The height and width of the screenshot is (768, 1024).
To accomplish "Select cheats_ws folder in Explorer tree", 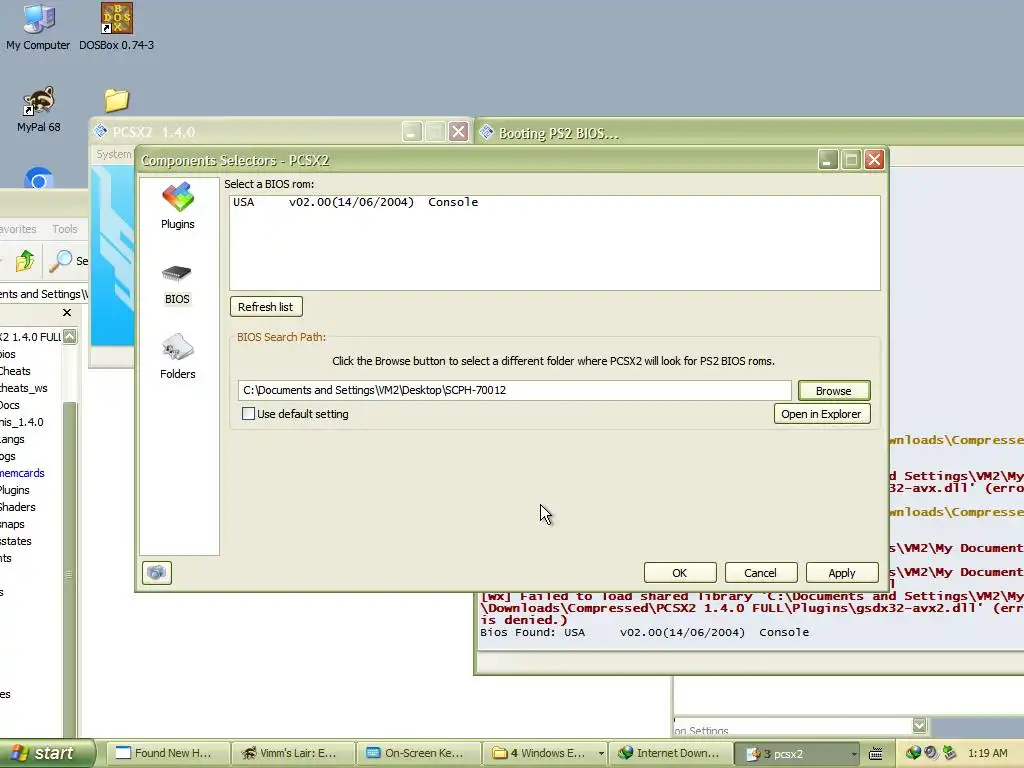I will tap(24, 388).
